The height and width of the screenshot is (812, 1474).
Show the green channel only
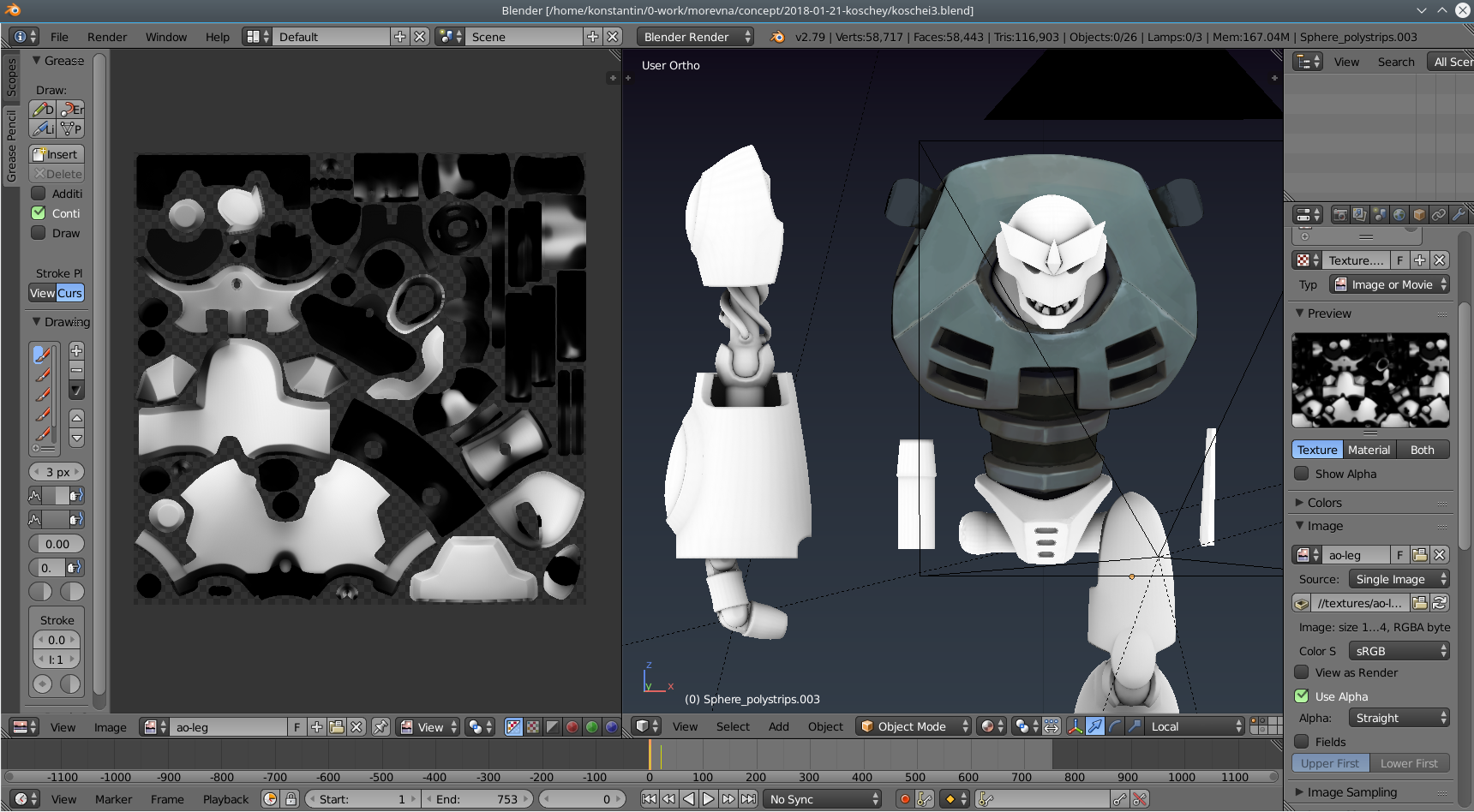591,726
